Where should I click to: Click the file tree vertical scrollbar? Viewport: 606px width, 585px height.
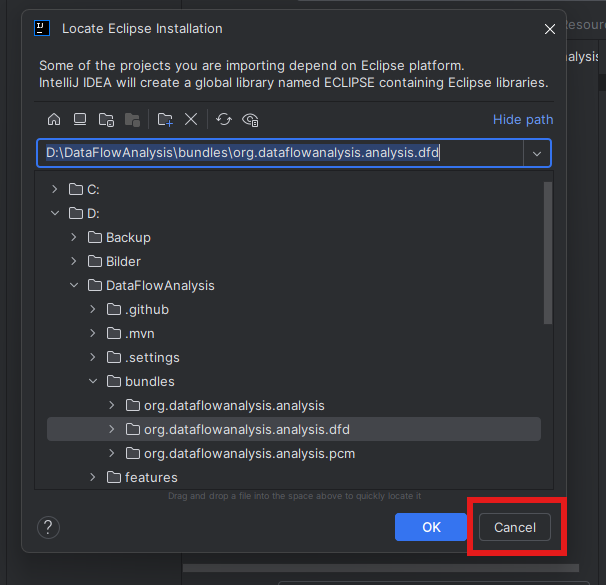pos(548,253)
